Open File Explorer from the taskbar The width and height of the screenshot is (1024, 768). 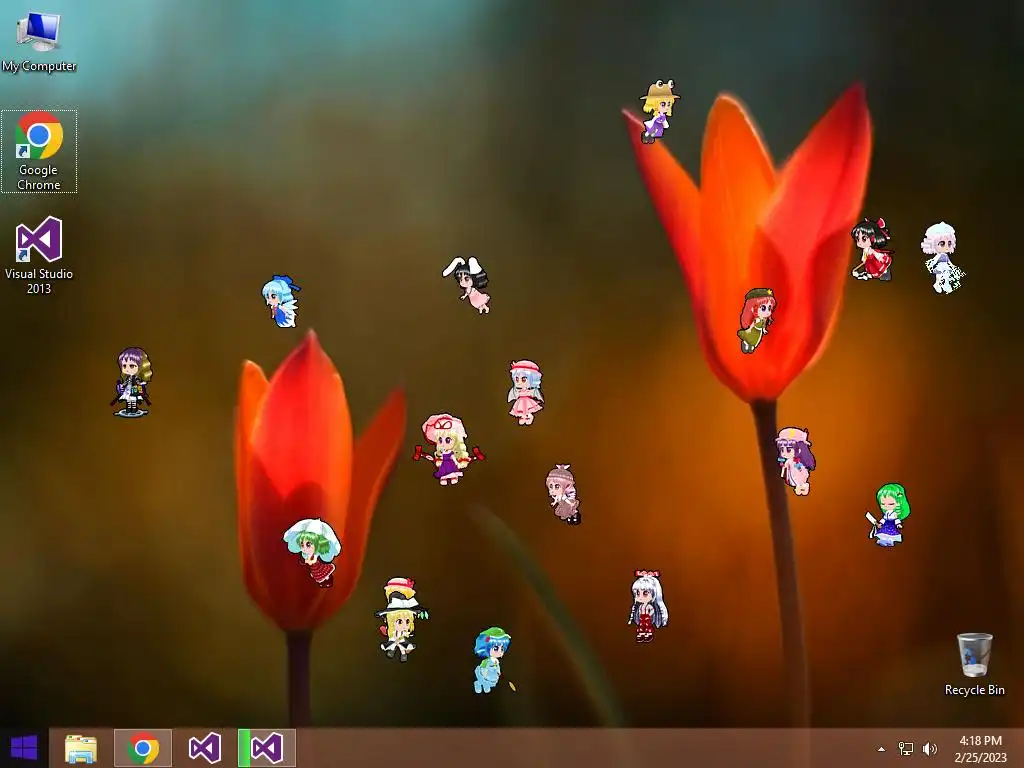tap(81, 748)
